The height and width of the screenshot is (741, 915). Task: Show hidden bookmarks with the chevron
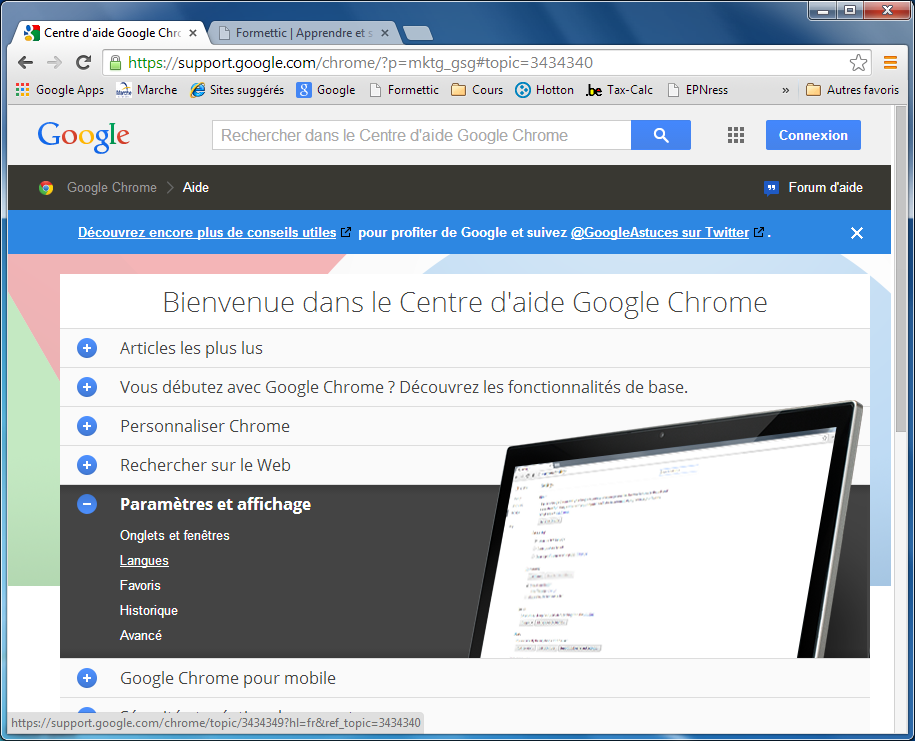785,90
